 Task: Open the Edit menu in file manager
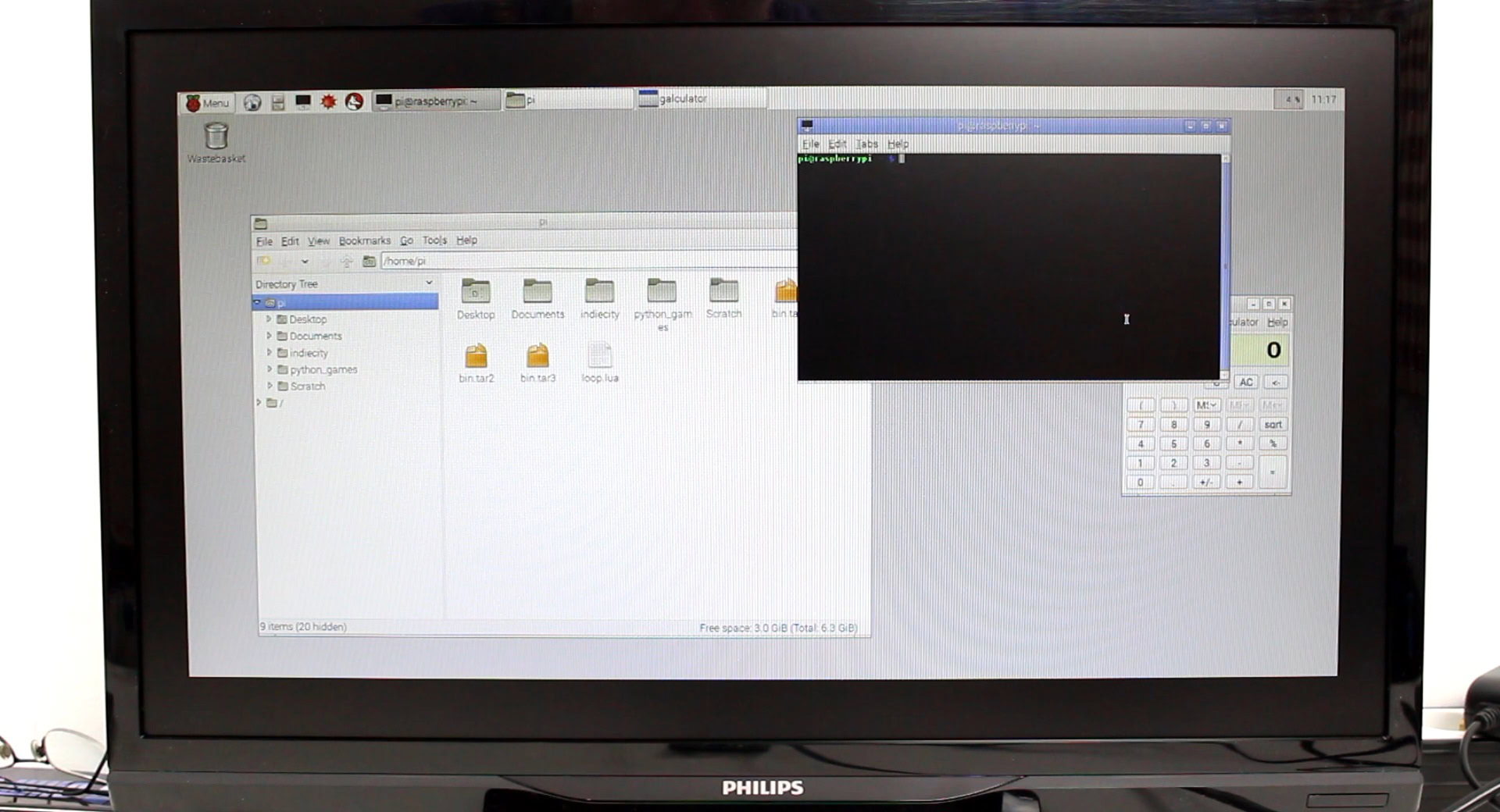click(x=290, y=241)
